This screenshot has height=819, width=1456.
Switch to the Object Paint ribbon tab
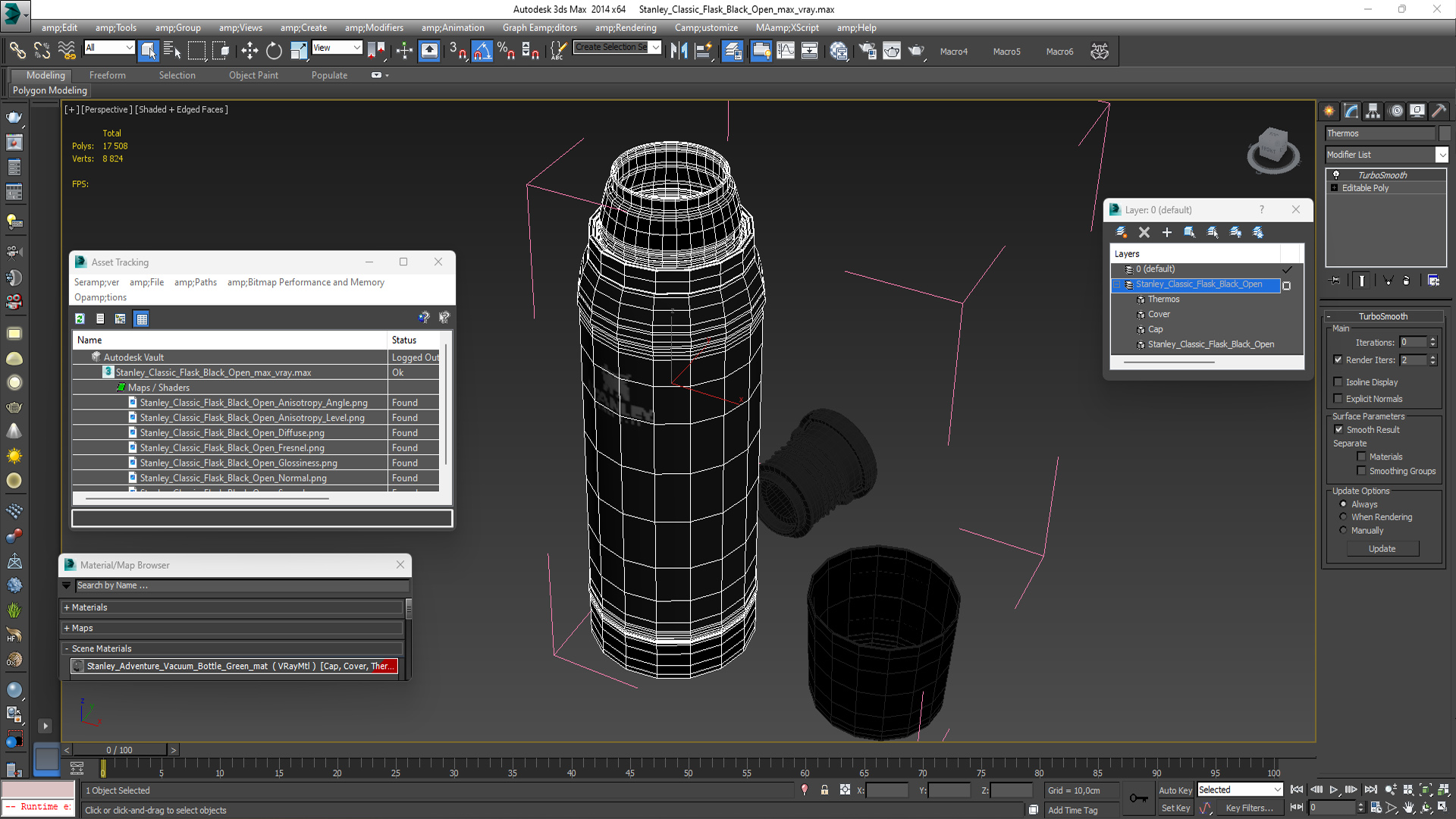pyautogui.click(x=253, y=75)
